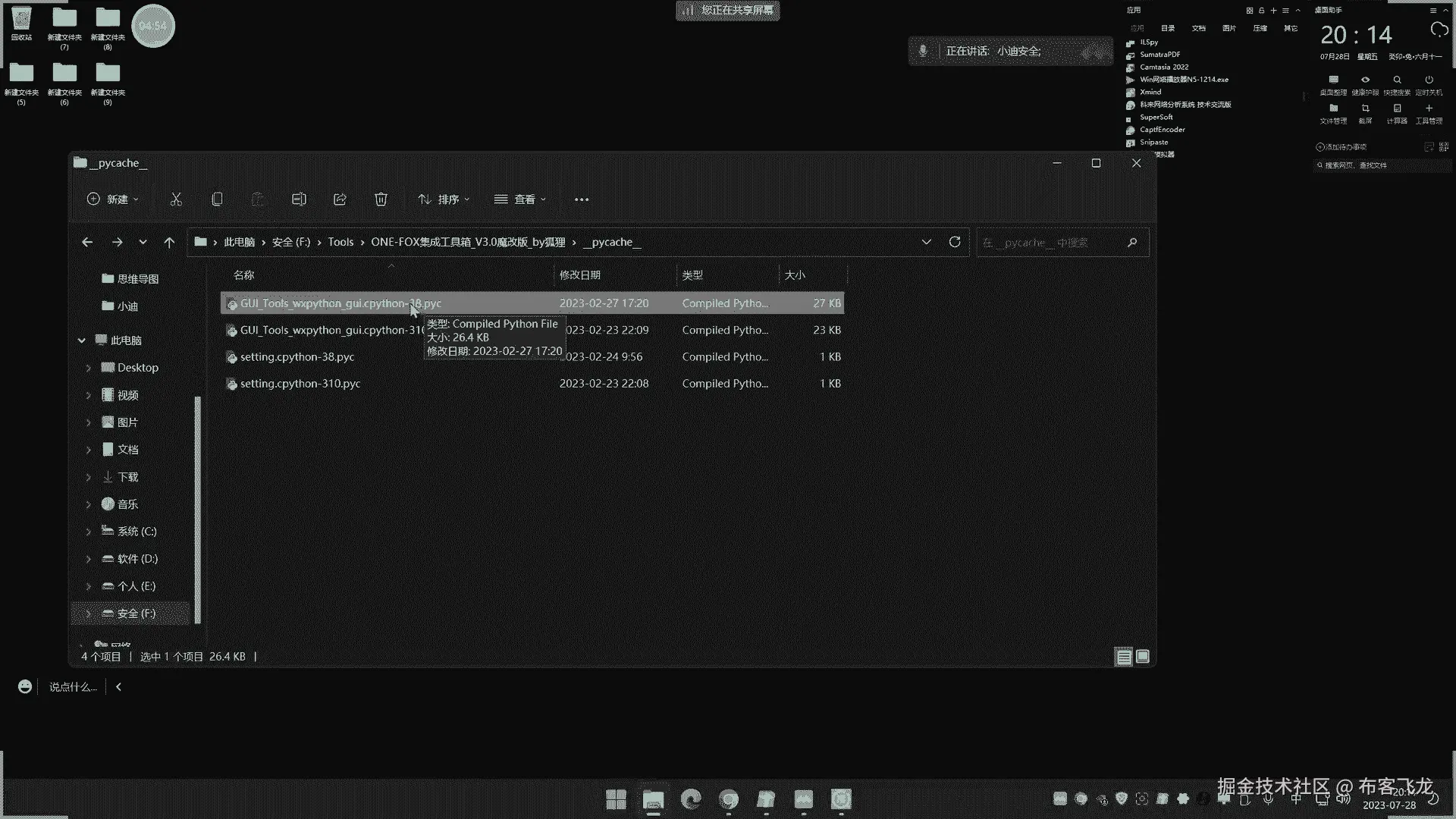Image resolution: width=1456 pixels, height=819 pixels.
Task: Click the Cut scissors icon in toolbar
Action: (x=176, y=199)
